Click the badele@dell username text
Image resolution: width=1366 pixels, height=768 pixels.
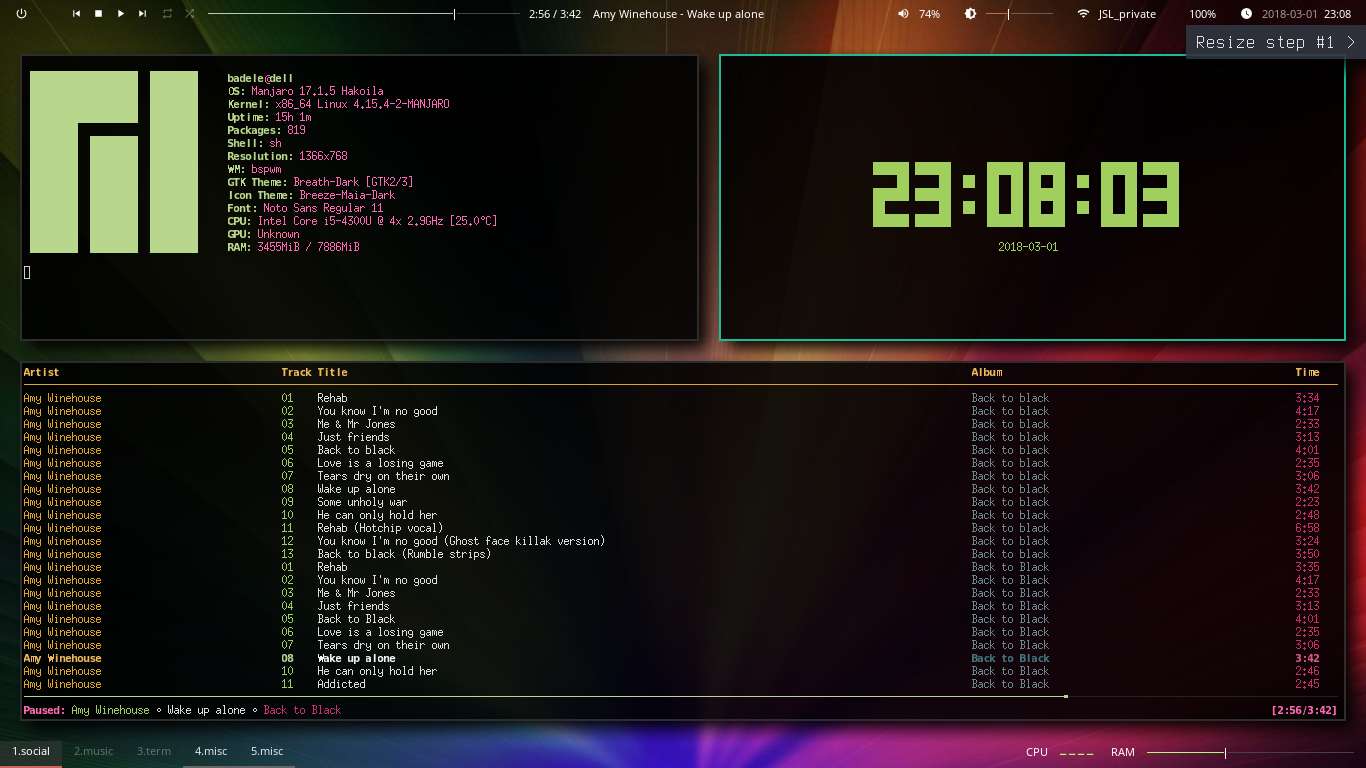[x=260, y=78]
